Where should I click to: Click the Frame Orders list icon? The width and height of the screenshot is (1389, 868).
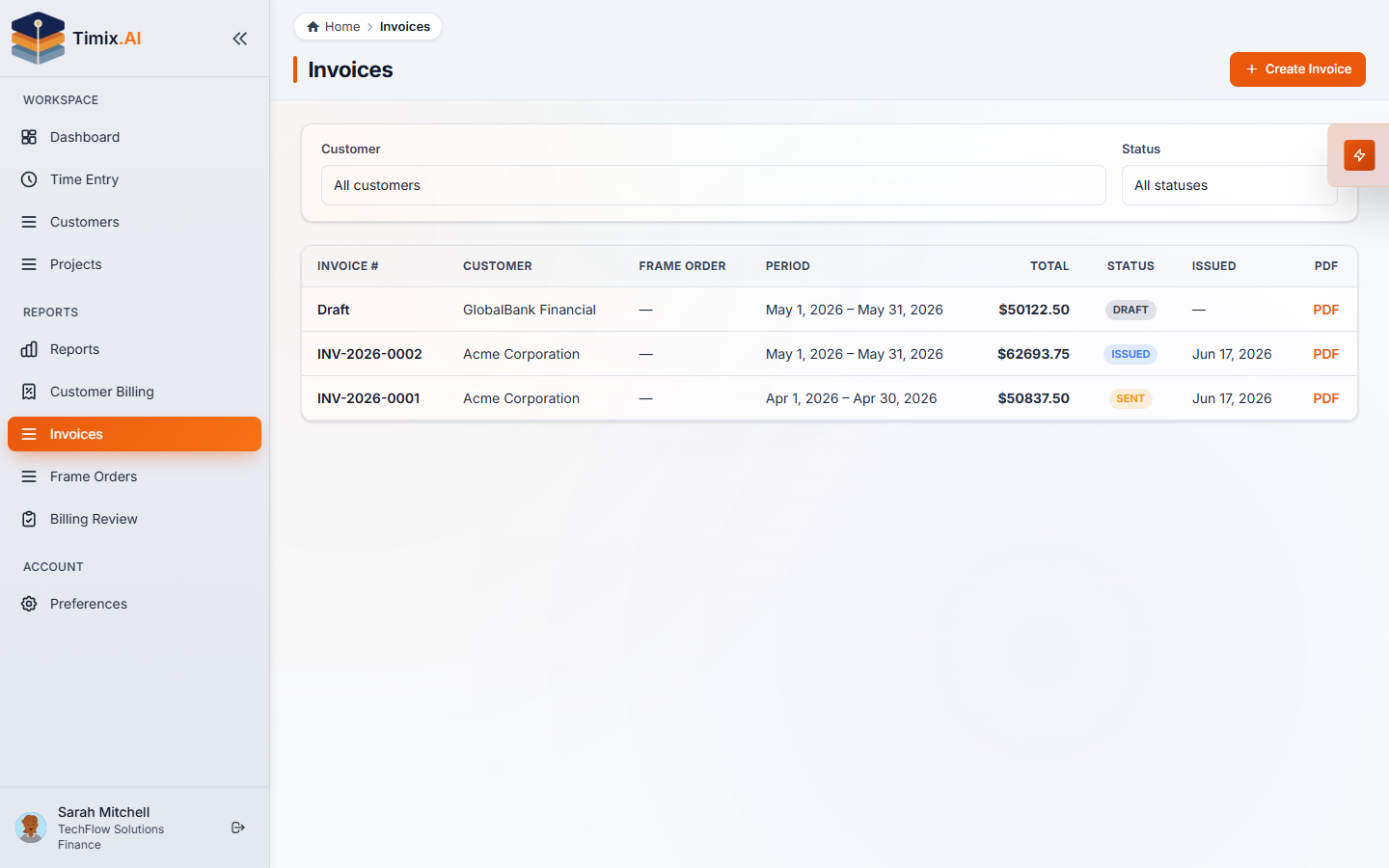tap(29, 476)
